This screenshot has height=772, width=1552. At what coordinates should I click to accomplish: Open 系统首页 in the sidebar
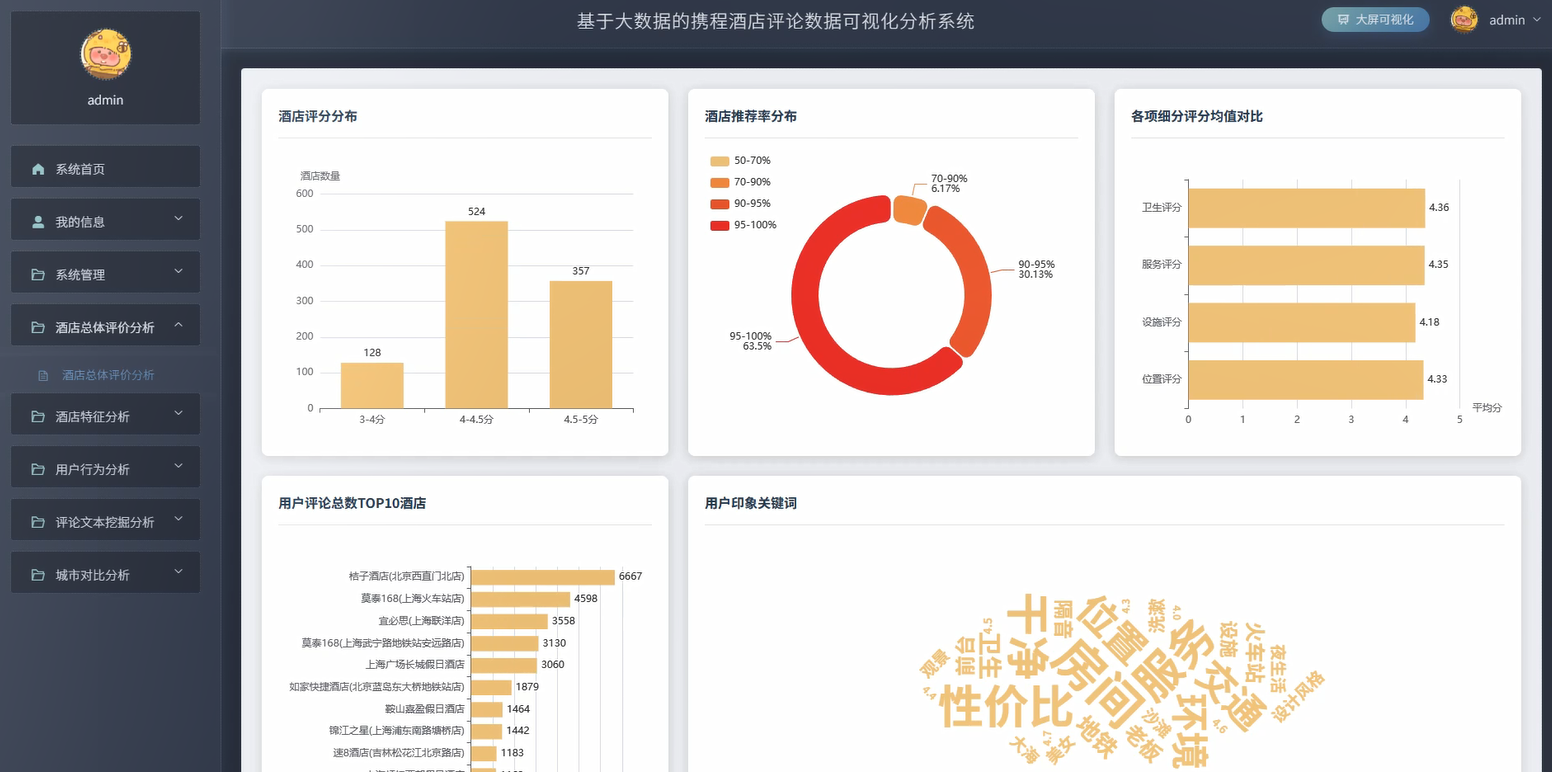coord(105,167)
